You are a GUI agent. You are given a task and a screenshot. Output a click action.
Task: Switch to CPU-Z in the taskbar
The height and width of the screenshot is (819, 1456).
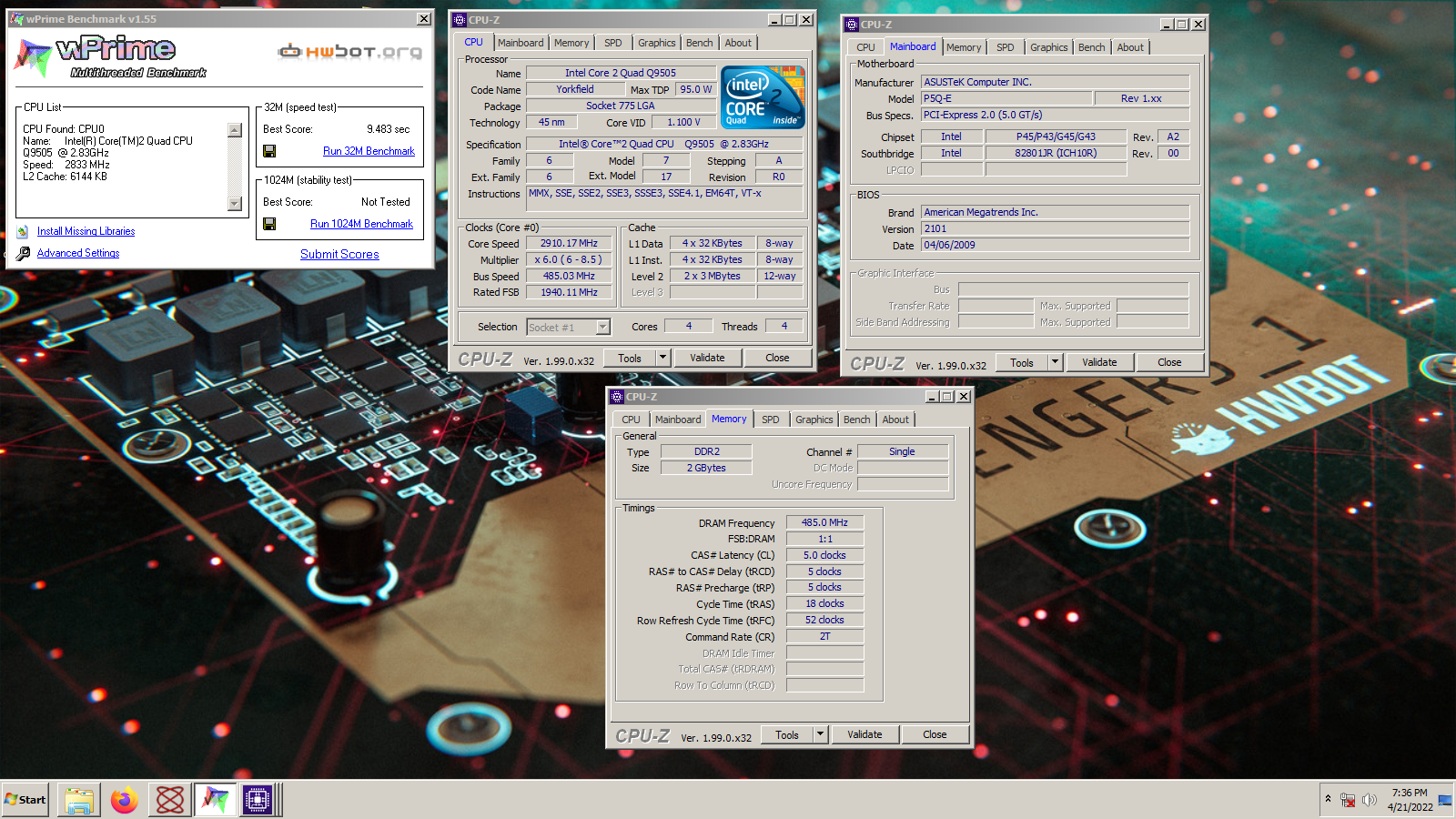tap(258, 800)
